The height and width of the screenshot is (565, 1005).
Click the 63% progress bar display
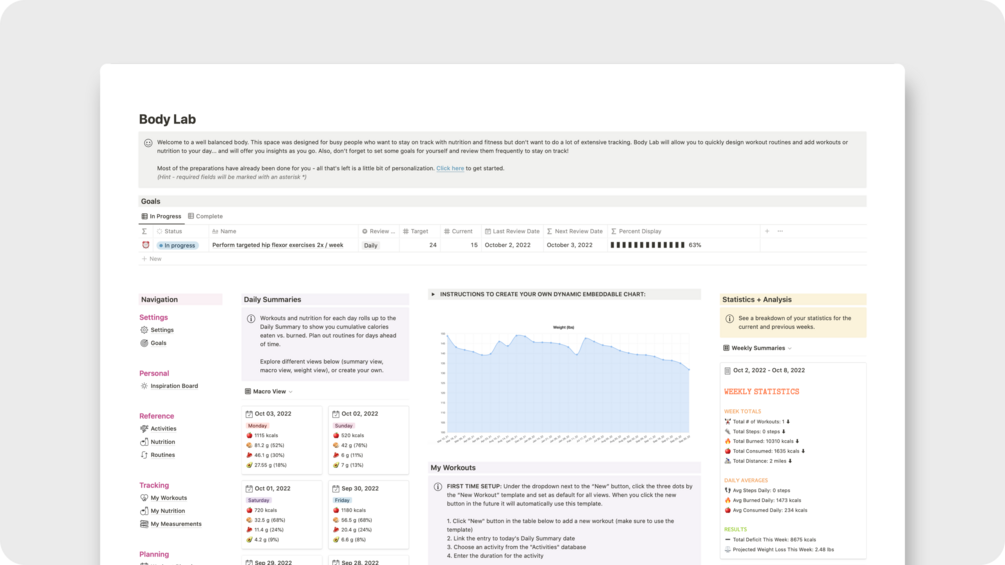point(656,245)
